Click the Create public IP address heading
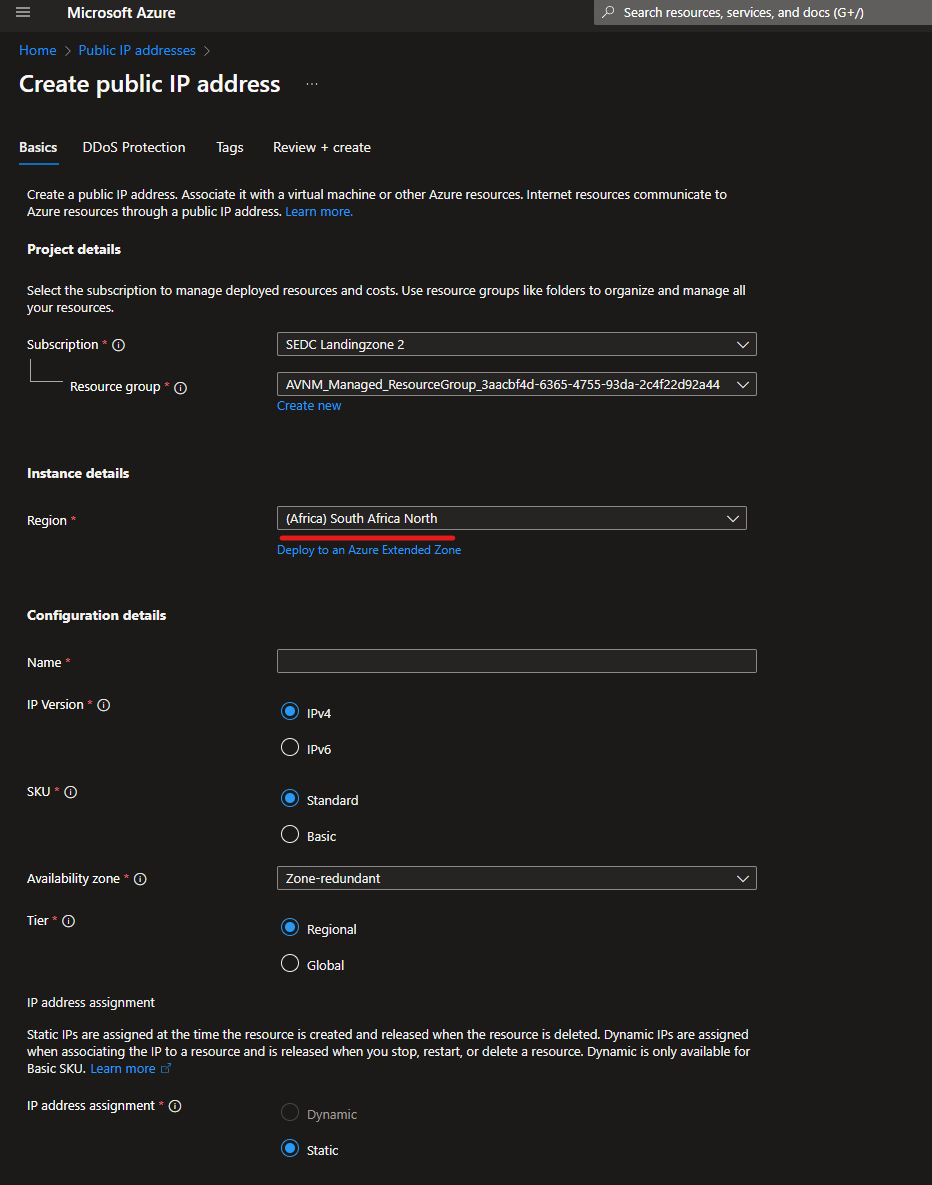The height and width of the screenshot is (1185, 932). click(x=150, y=84)
